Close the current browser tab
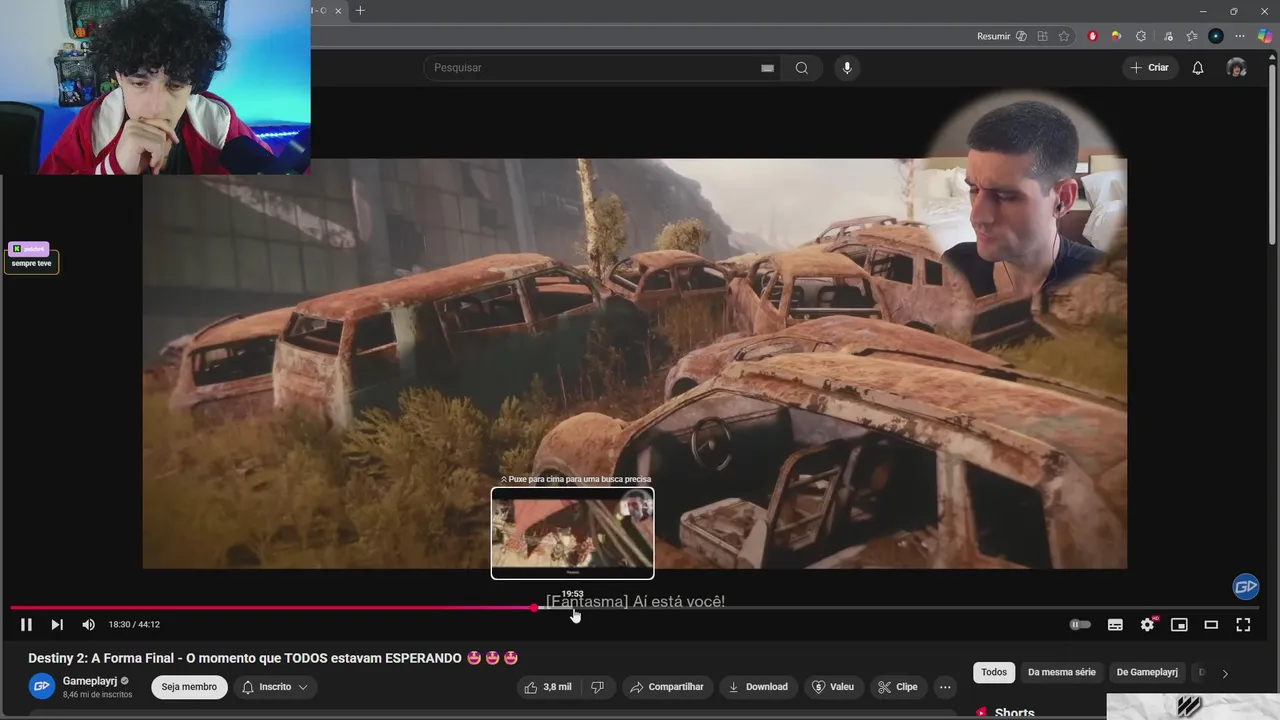 pos(338,11)
